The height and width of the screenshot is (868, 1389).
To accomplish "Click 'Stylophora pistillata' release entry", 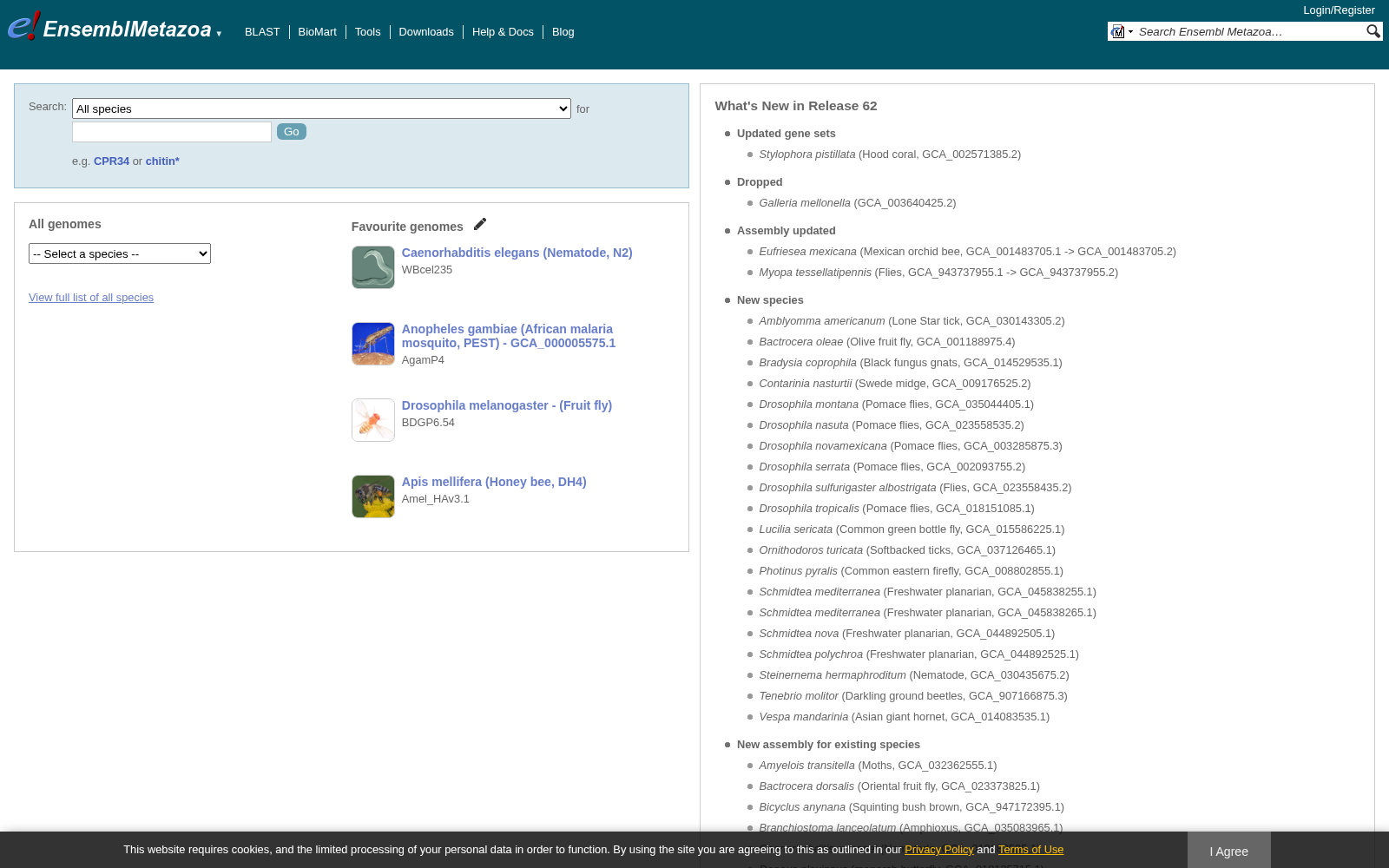I will (x=890, y=155).
